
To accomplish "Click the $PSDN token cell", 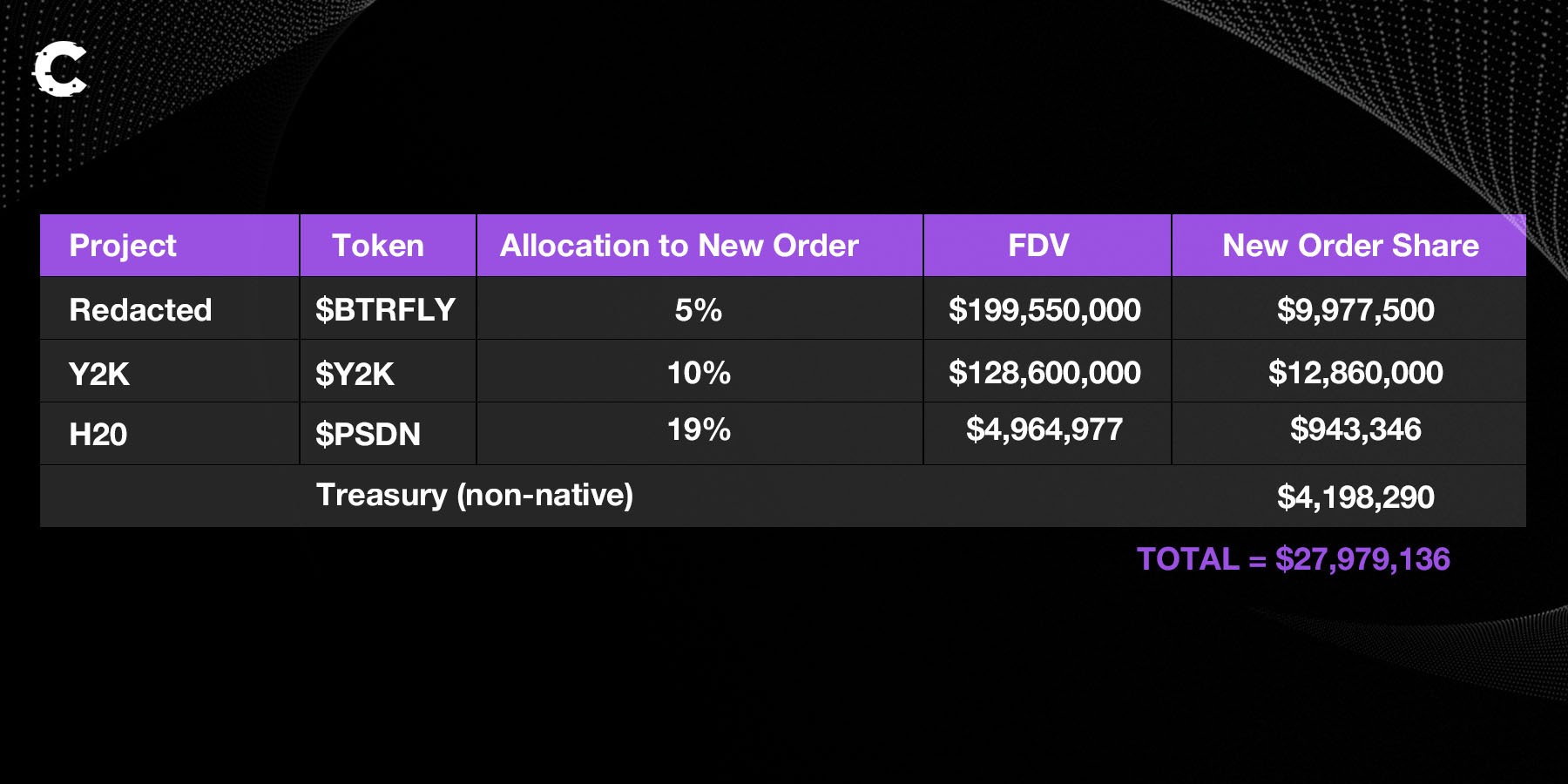I will [x=368, y=434].
